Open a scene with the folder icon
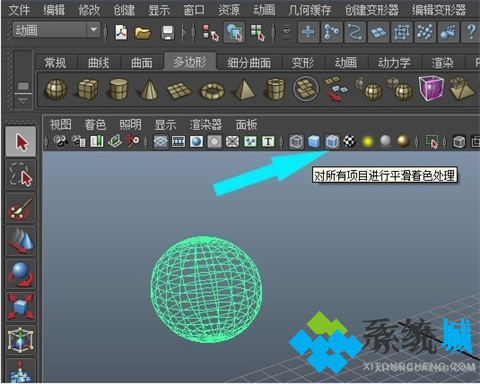The image size is (480, 384). point(143,33)
